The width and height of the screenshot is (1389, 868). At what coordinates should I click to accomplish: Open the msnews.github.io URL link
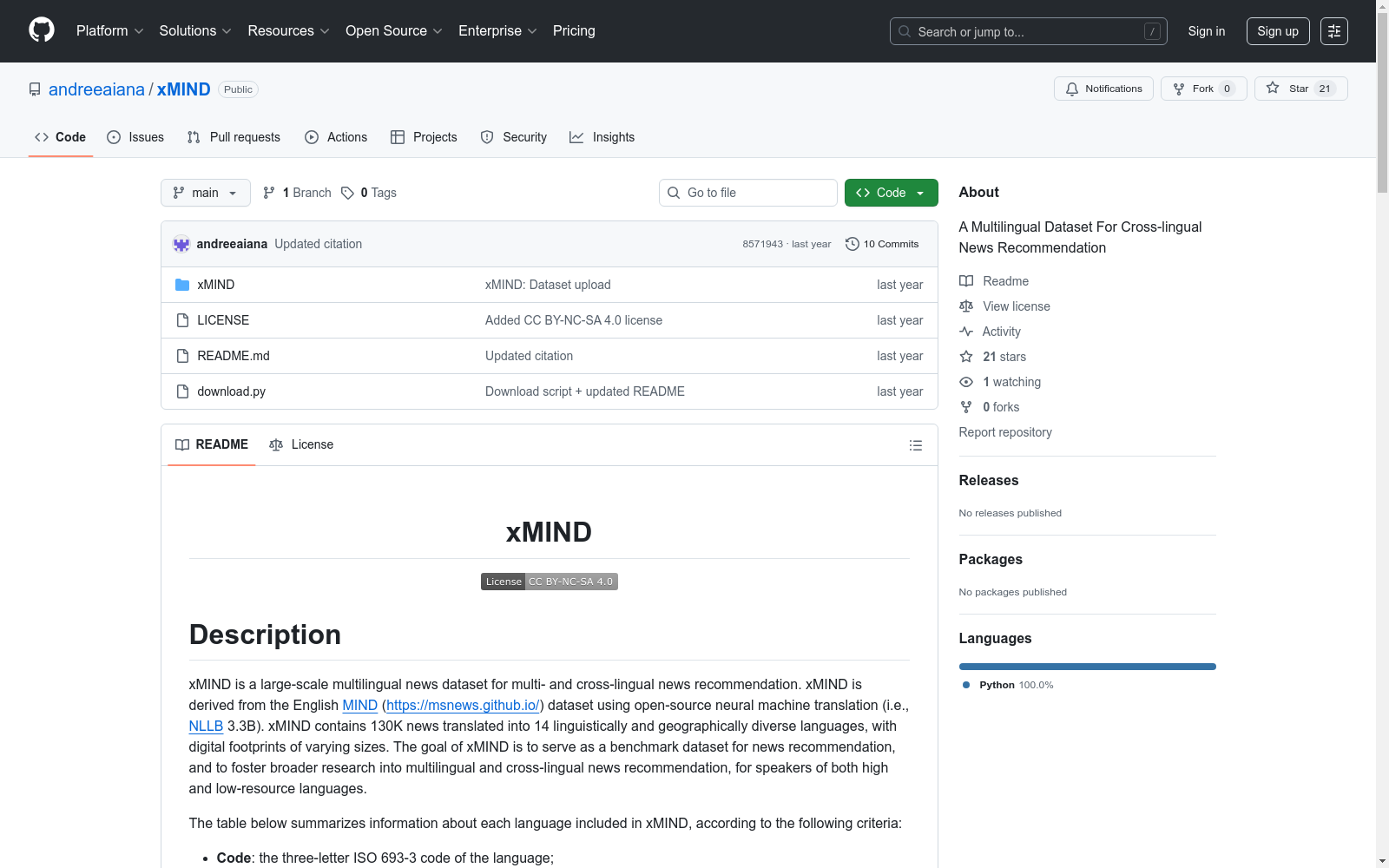[x=464, y=706]
